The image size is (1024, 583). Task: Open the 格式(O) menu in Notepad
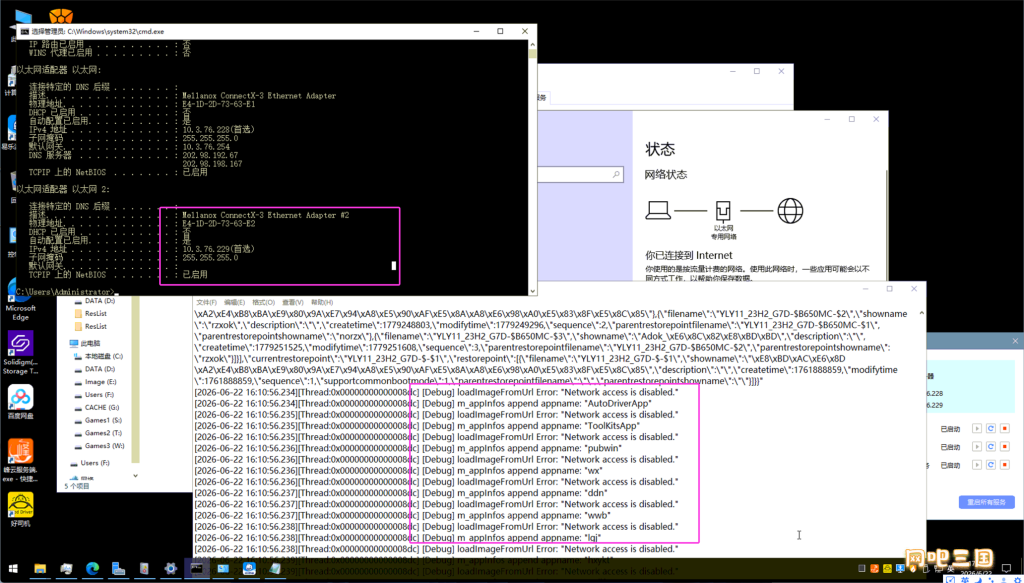pyautogui.click(x=264, y=303)
